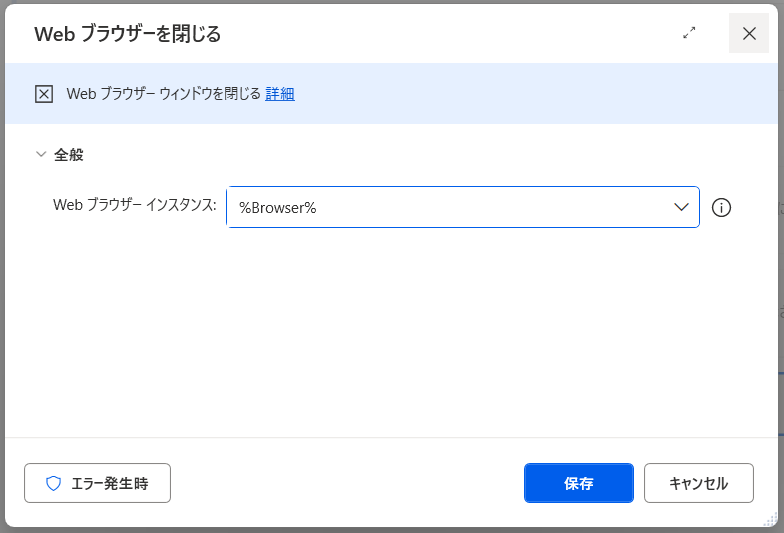Click the resize grip at dialog corner

pos(770,519)
